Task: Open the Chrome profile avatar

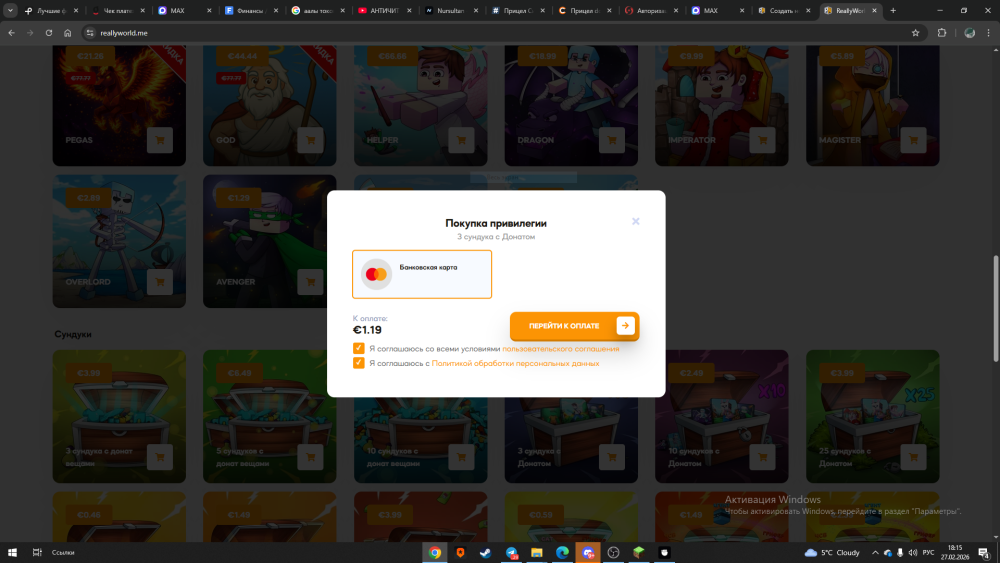Action: pyautogui.click(x=969, y=33)
